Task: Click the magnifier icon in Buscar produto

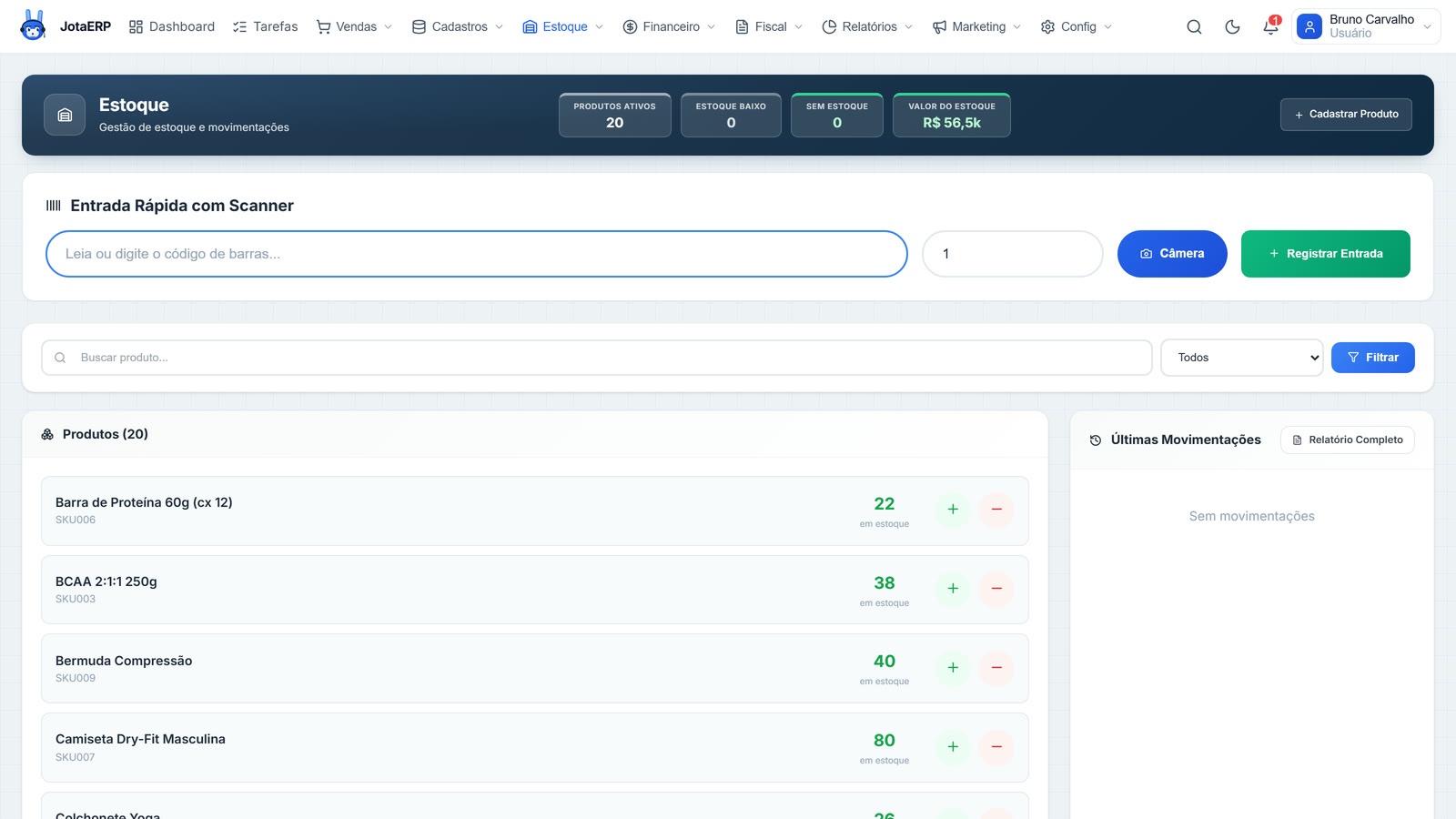Action: [x=60, y=358]
